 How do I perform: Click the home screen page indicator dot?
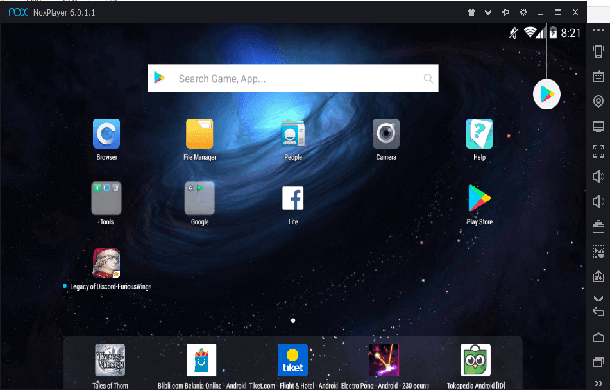[x=293, y=321]
